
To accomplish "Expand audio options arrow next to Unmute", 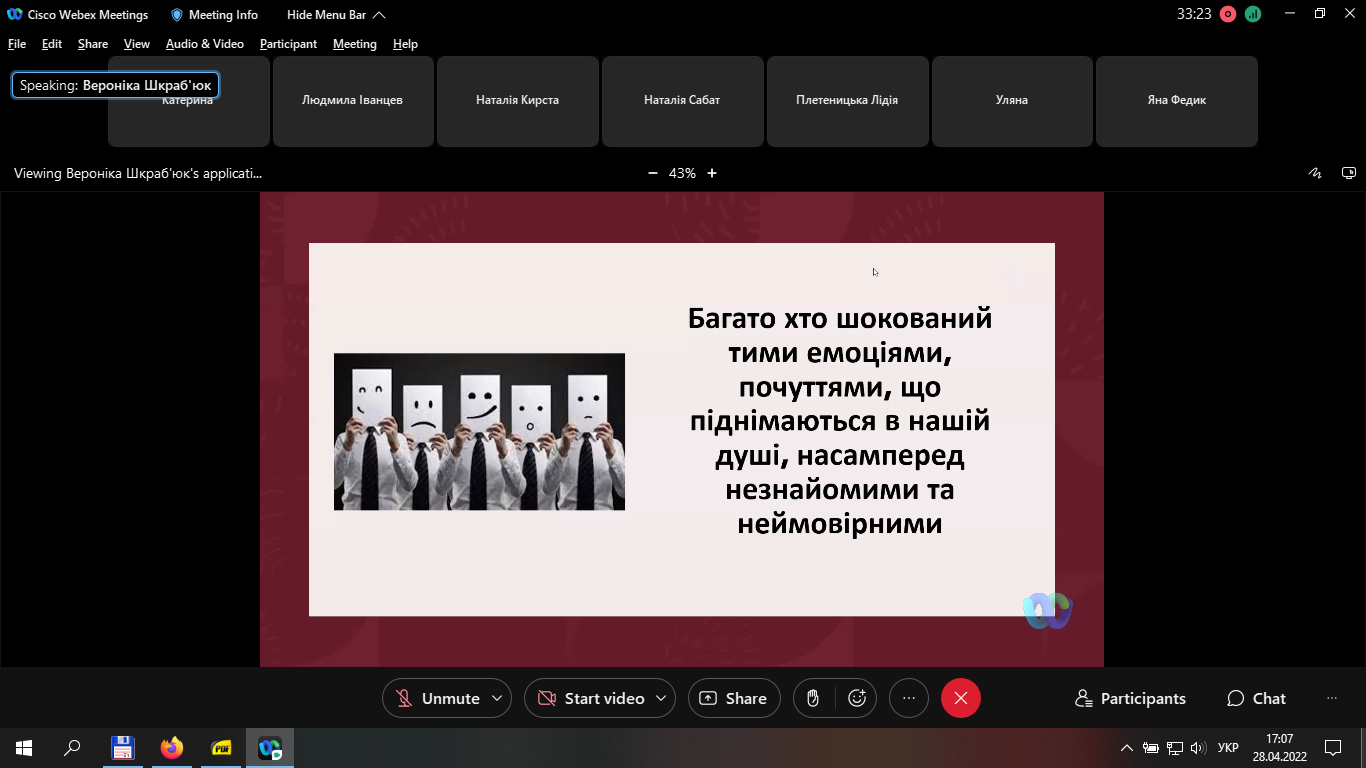I will (497, 698).
